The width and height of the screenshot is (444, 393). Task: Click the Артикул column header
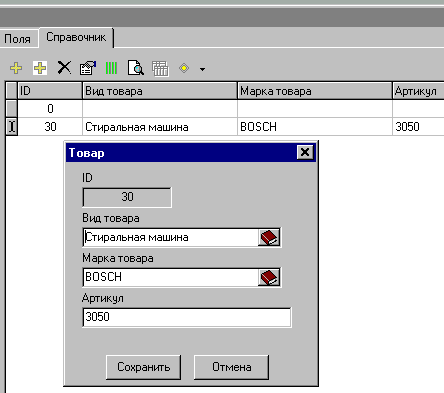(418, 91)
